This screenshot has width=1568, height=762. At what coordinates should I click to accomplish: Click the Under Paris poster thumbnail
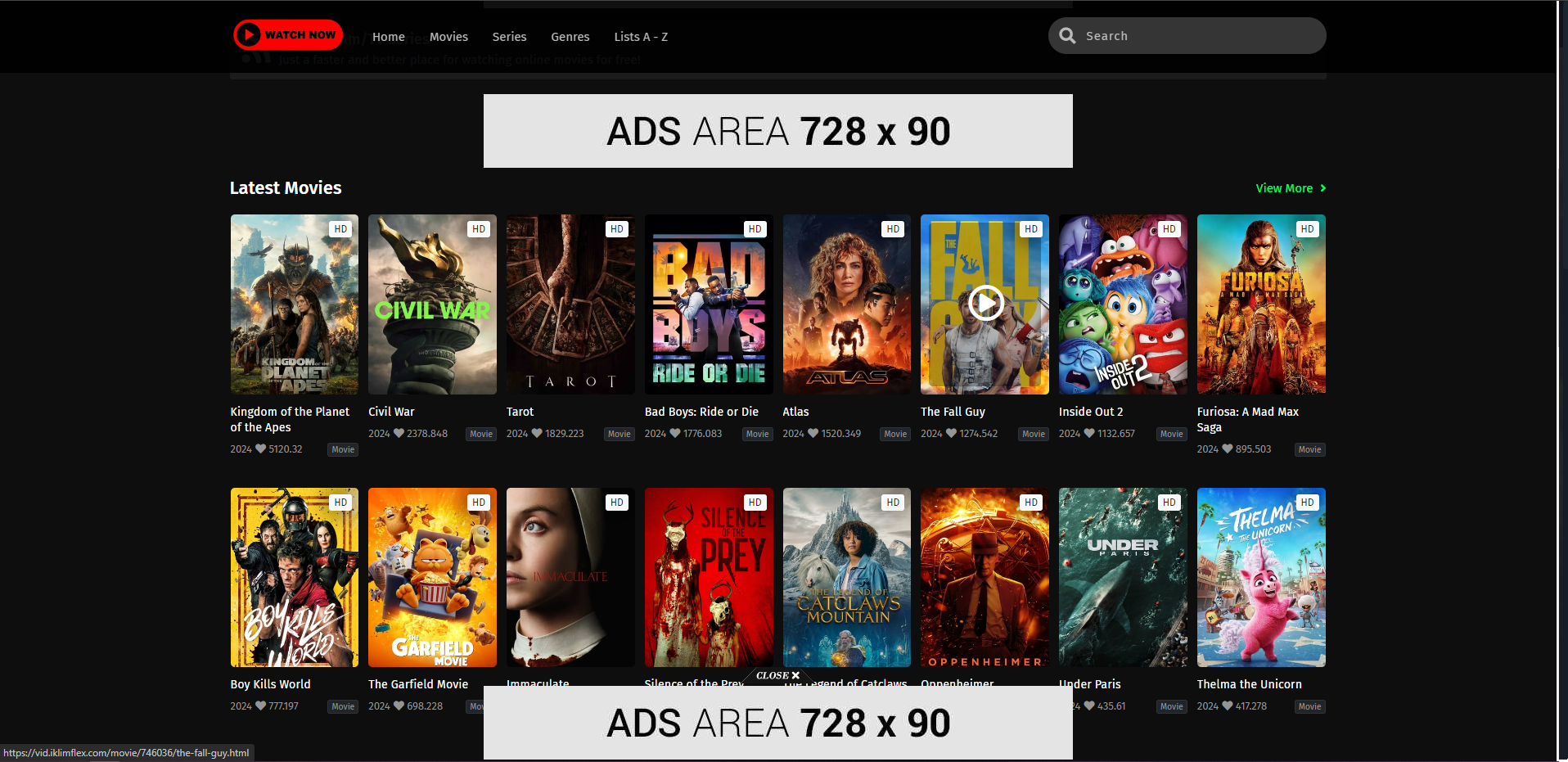point(1123,577)
